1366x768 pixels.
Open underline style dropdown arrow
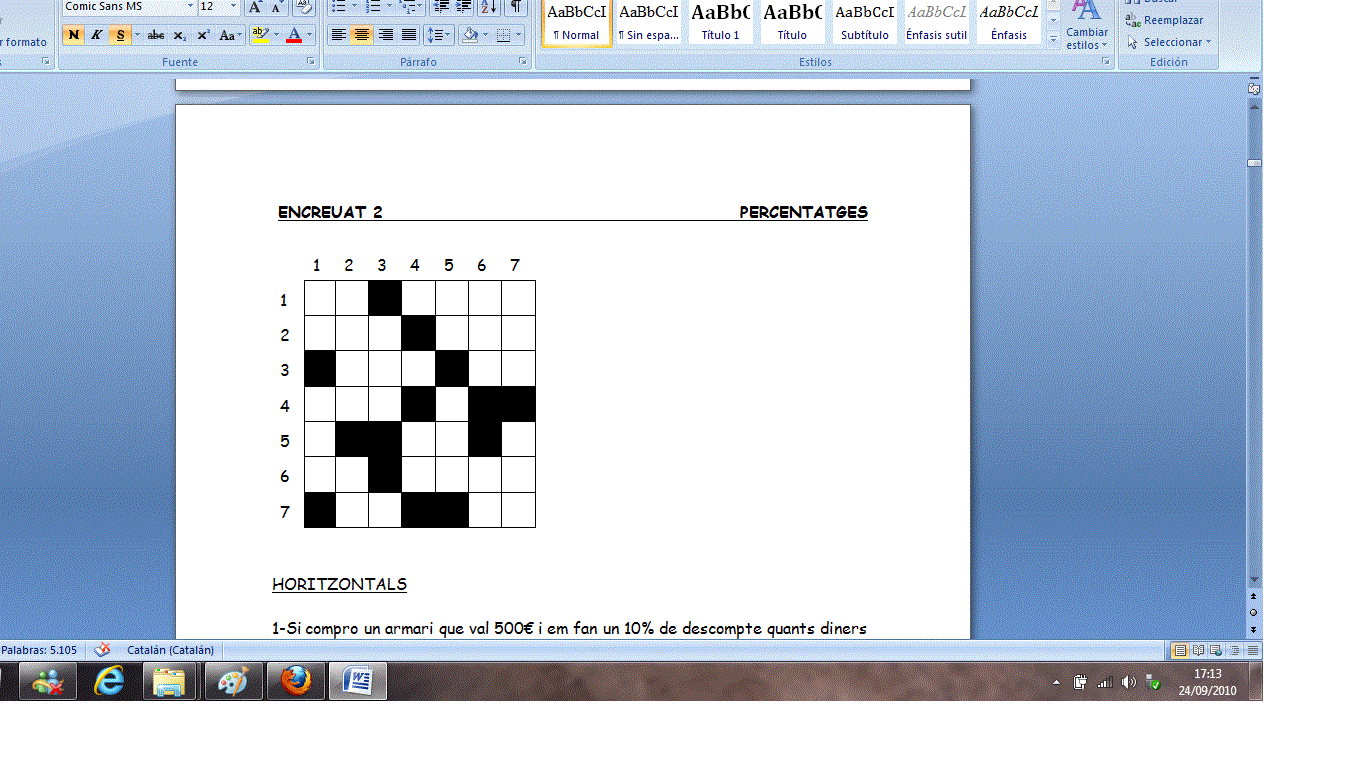click(137, 35)
